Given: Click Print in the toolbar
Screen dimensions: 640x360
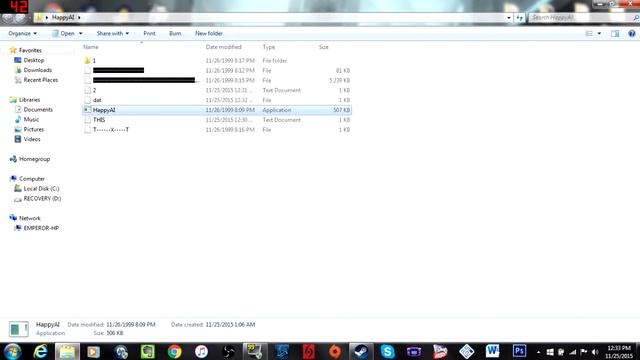Looking at the screenshot, I should [x=149, y=33].
